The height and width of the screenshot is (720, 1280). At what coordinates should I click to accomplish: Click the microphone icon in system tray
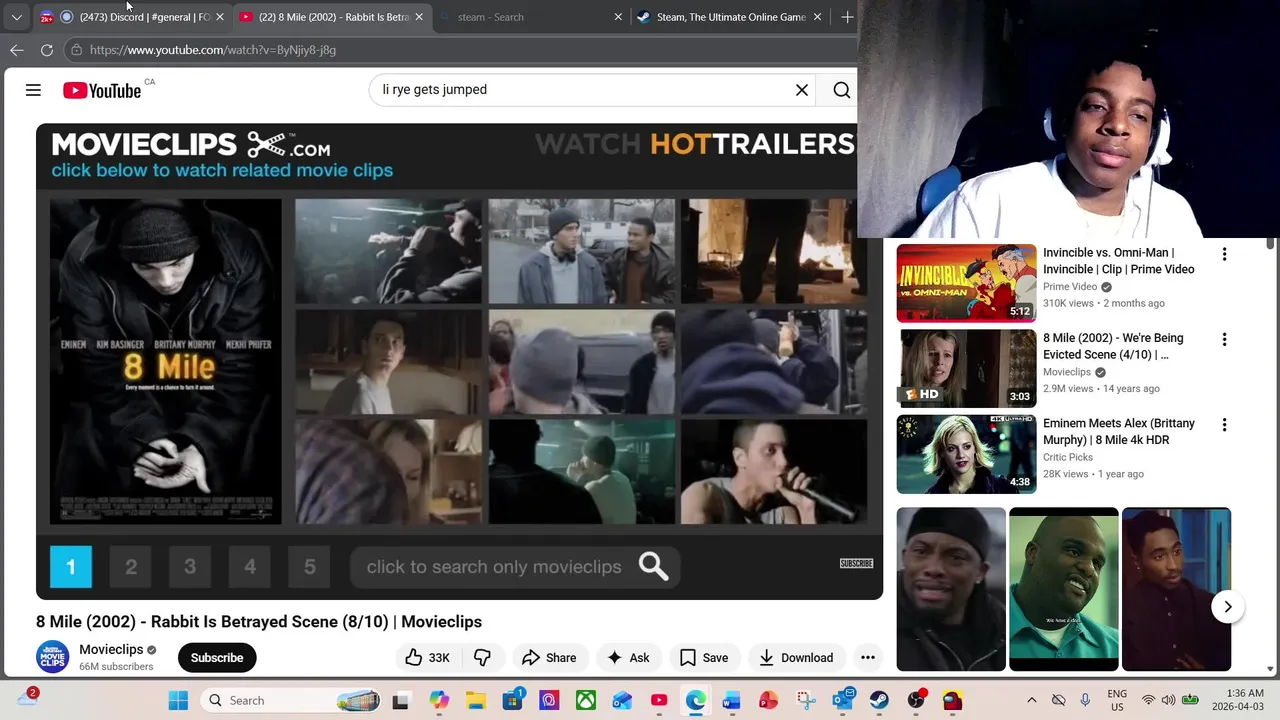point(1085,700)
